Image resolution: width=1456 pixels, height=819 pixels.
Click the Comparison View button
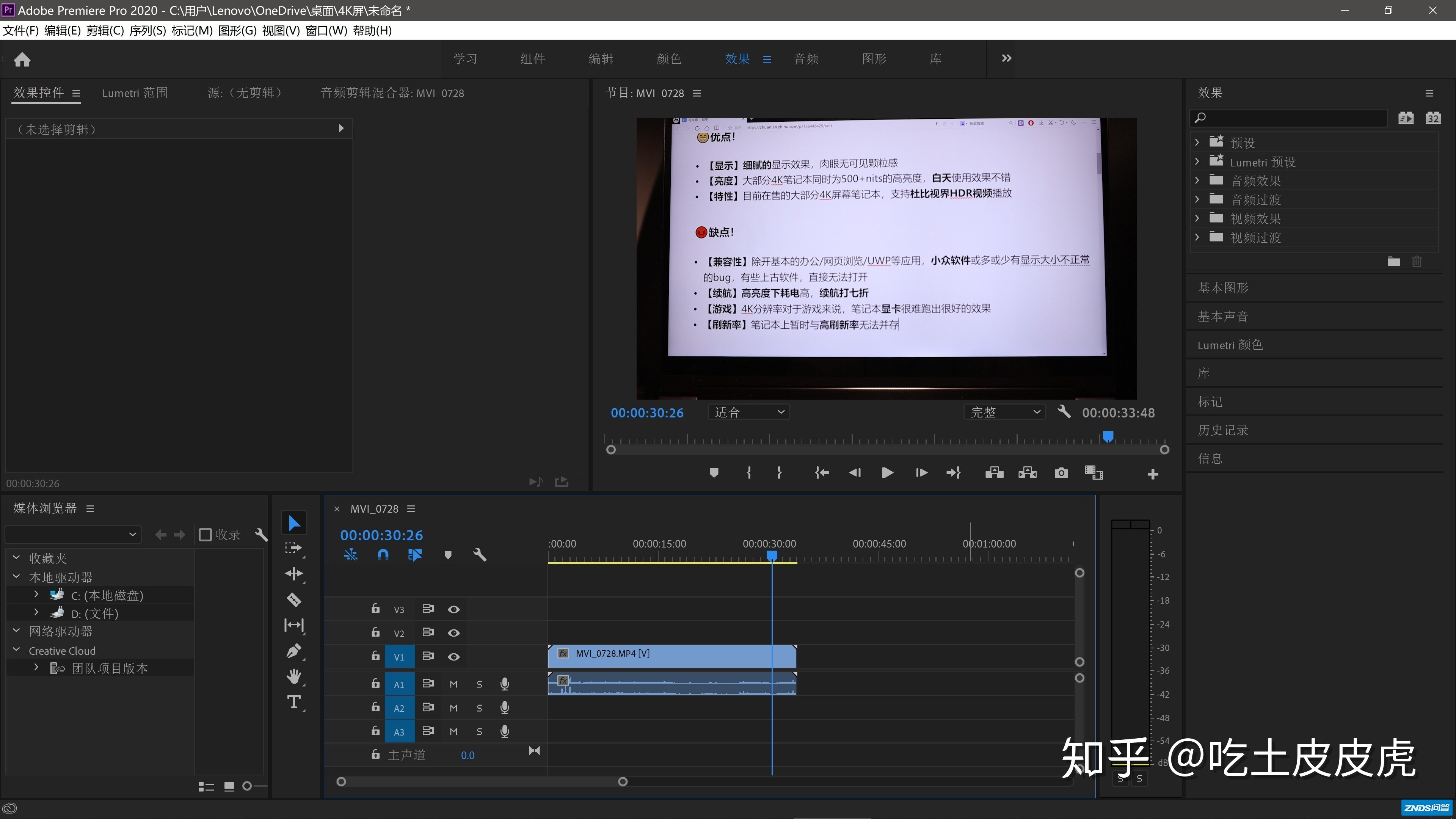click(x=1094, y=473)
